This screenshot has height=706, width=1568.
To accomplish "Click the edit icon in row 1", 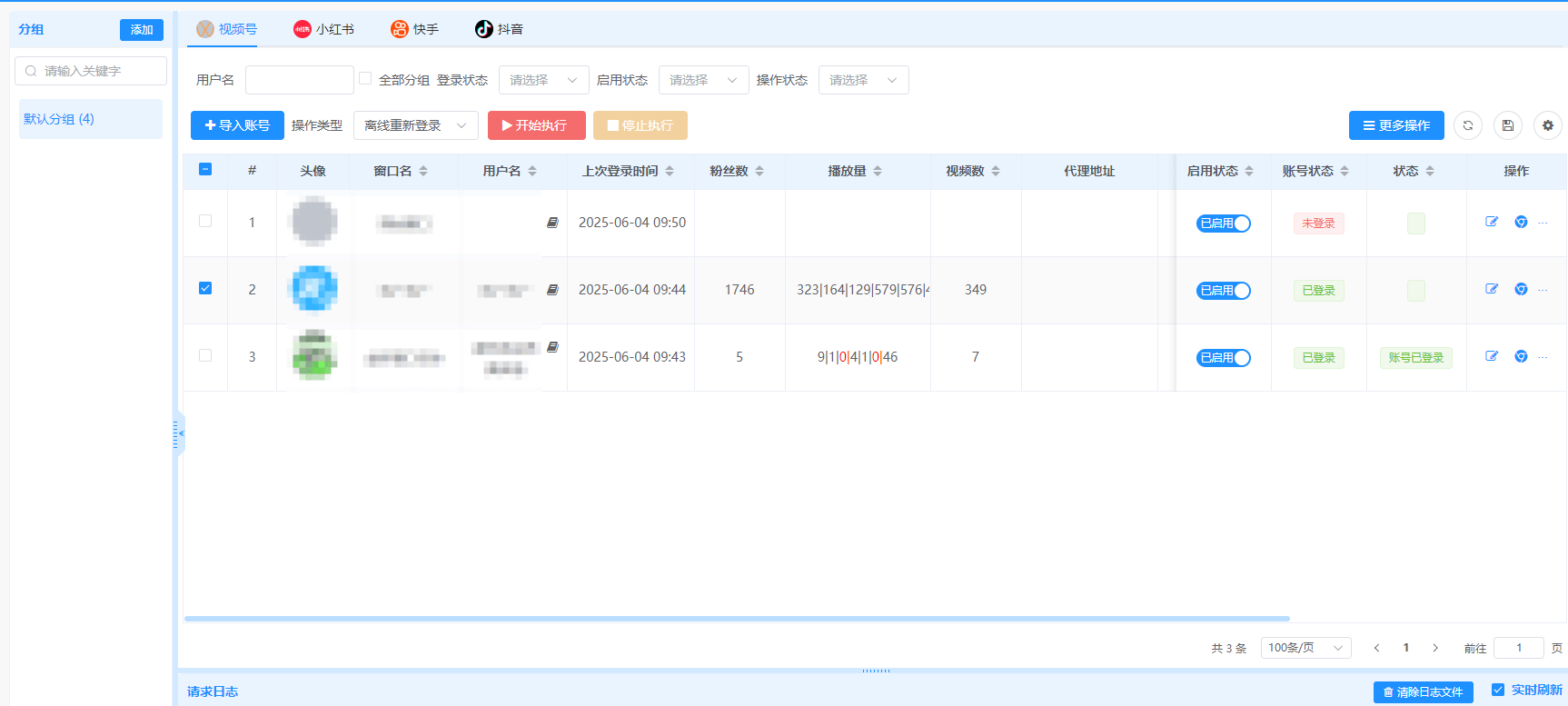I will [x=1492, y=222].
